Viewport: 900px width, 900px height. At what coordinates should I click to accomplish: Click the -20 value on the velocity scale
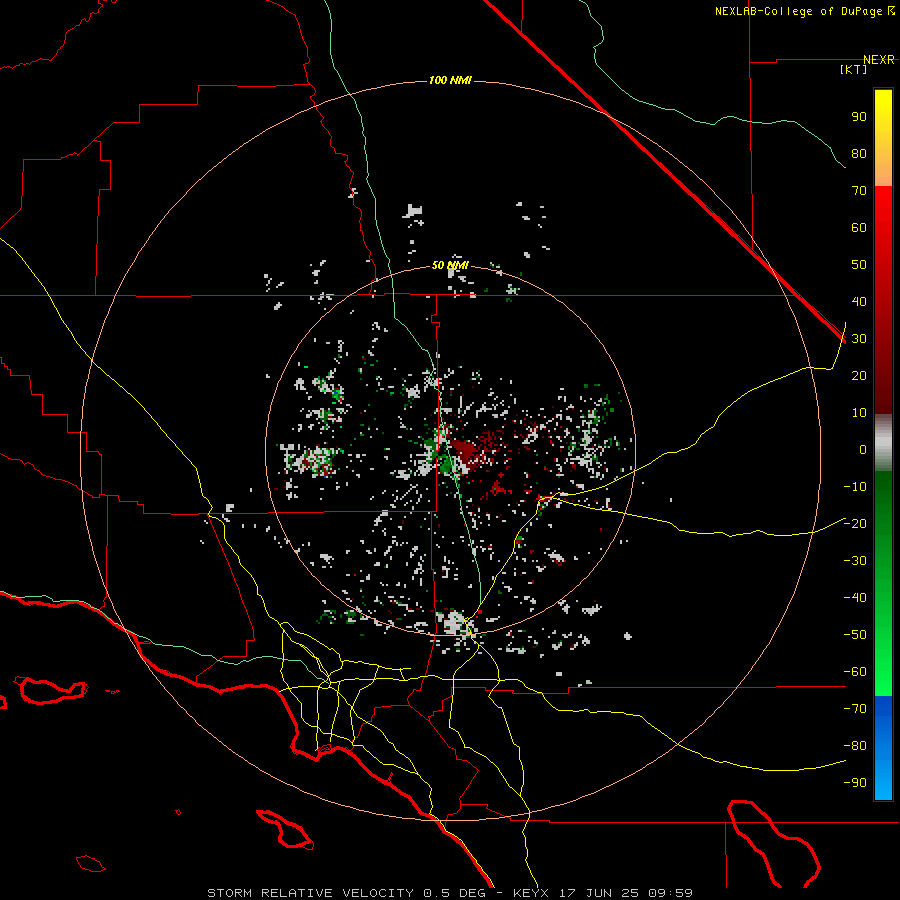click(x=855, y=523)
